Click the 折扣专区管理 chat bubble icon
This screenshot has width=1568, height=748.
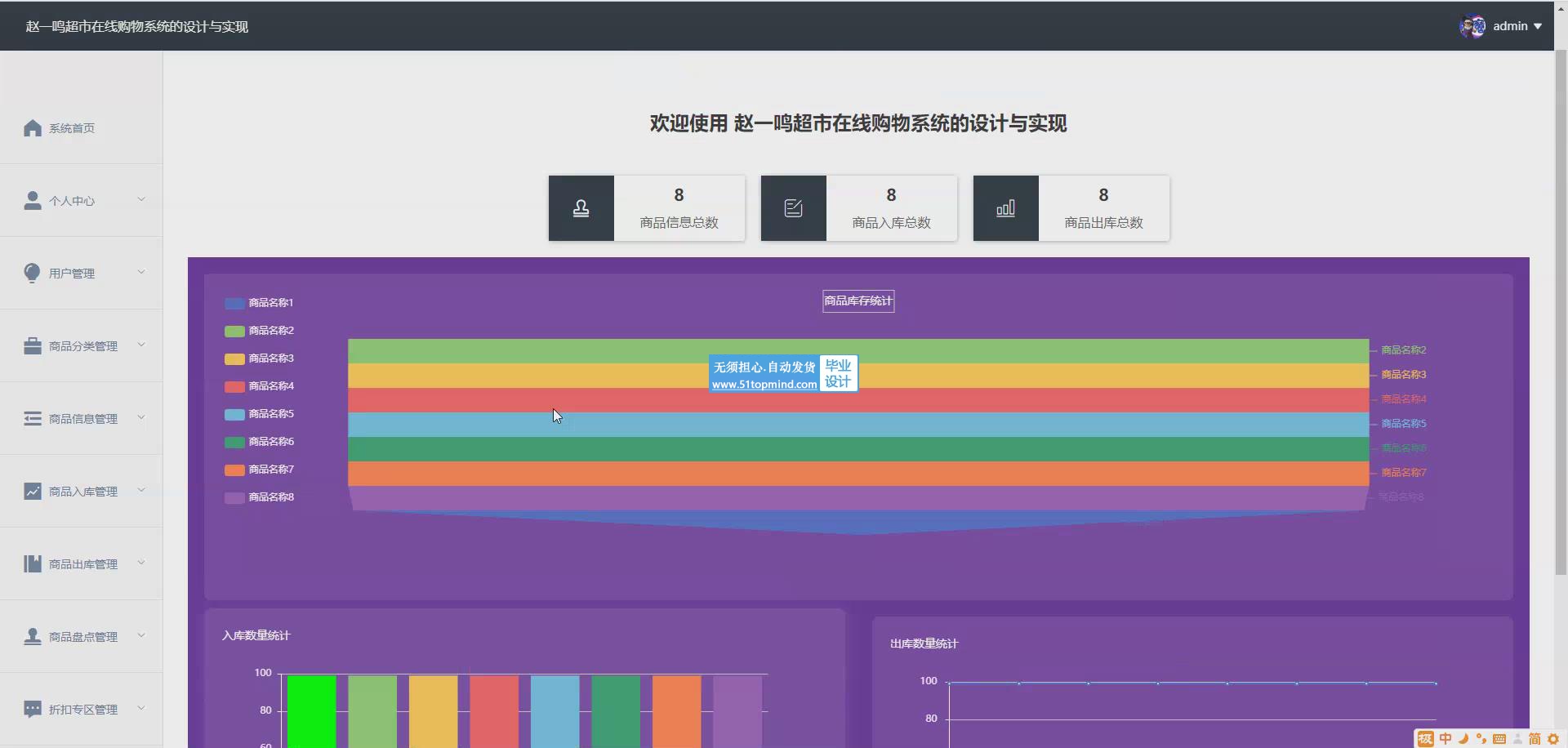tap(33, 710)
